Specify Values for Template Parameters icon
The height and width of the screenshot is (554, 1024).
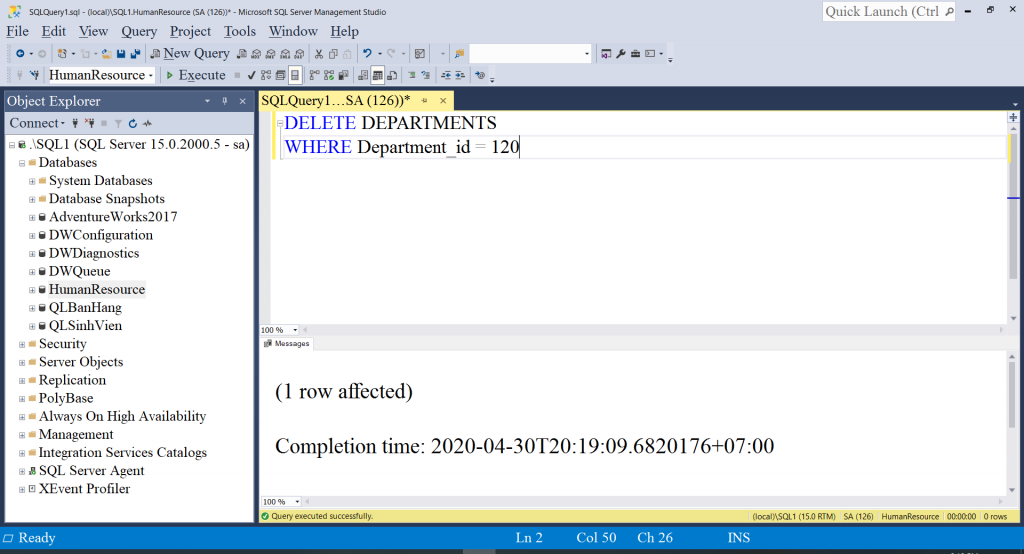pyautogui.click(x=480, y=75)
